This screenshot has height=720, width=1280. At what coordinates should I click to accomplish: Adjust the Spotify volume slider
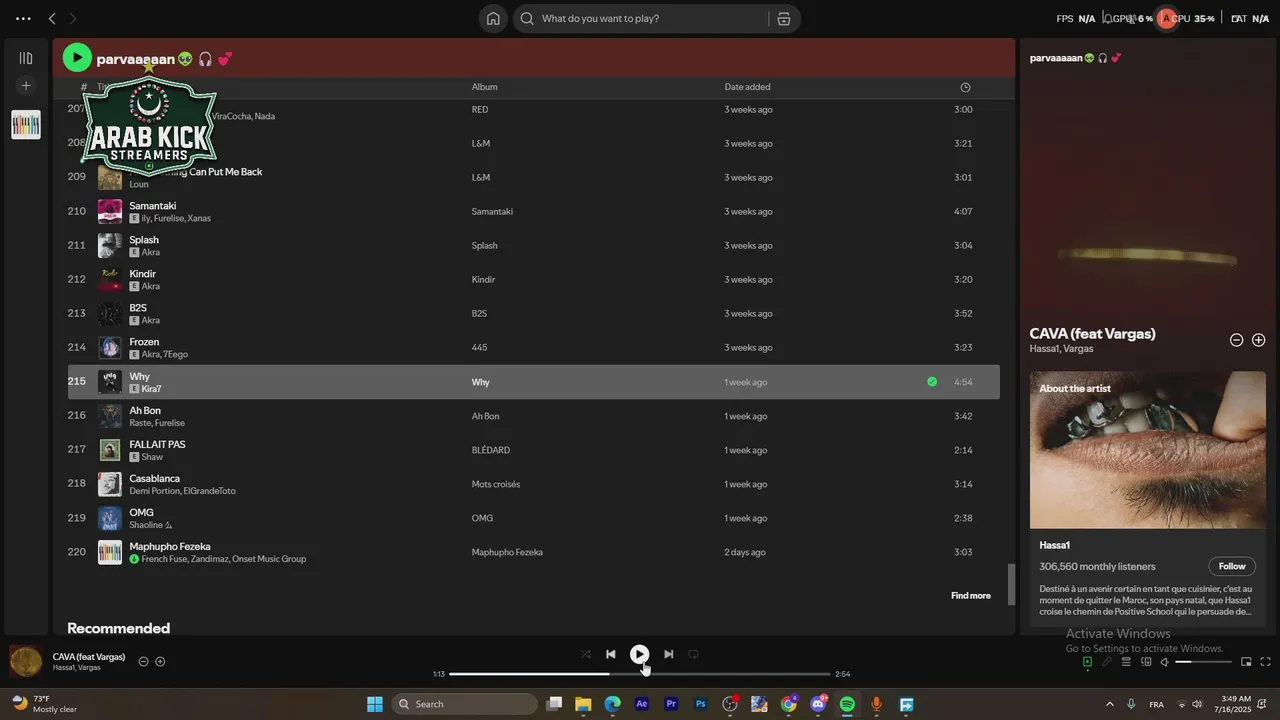[1203, 662]
